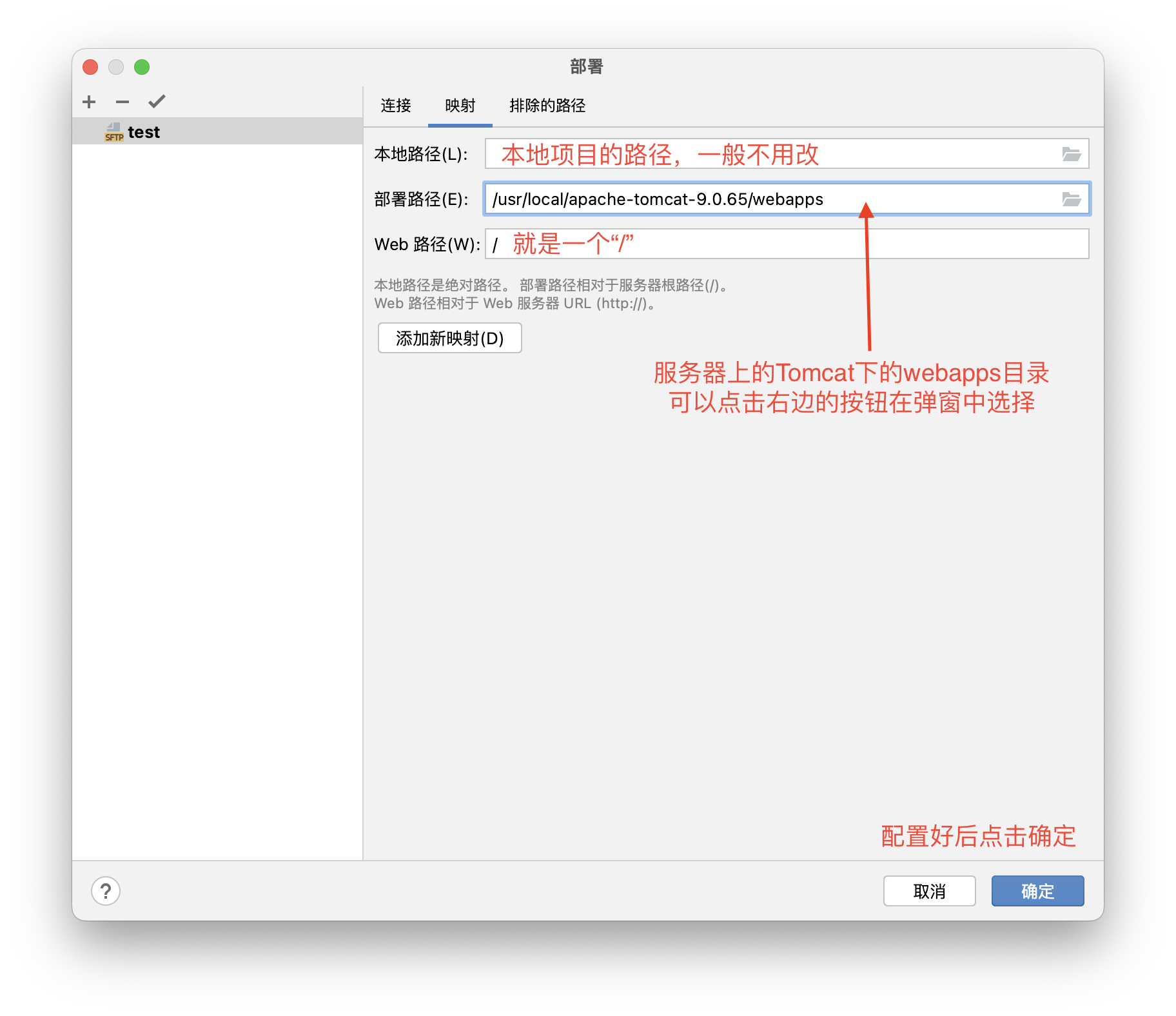Close the 部署 window with red button

90,67
